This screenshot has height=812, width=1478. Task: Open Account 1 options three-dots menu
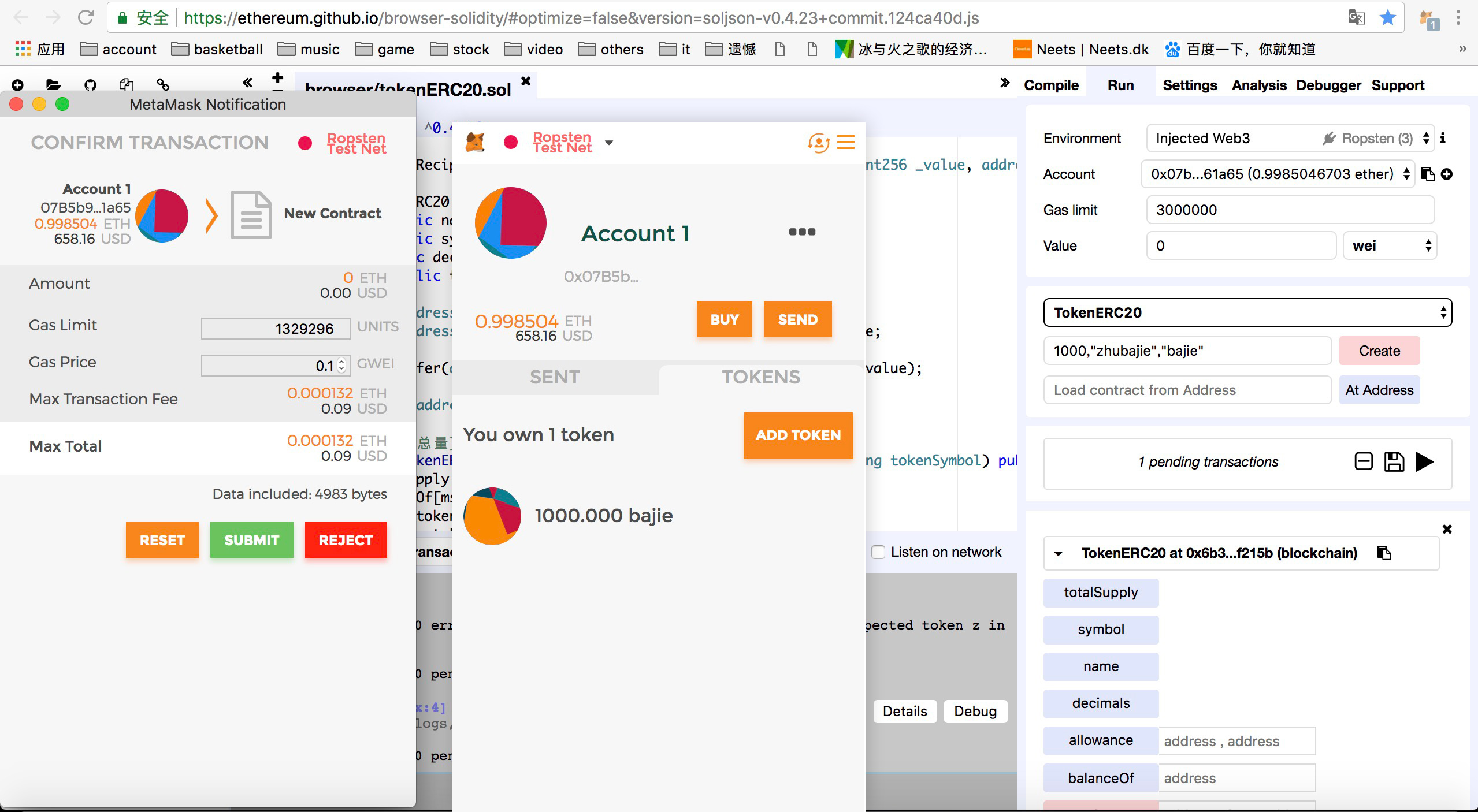802,232
